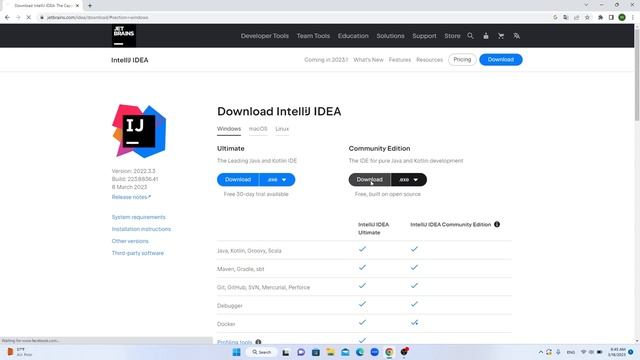Close the Download IntelliJ IDEA browser tab
640x360 pixels.
click(x=77, y=6)
